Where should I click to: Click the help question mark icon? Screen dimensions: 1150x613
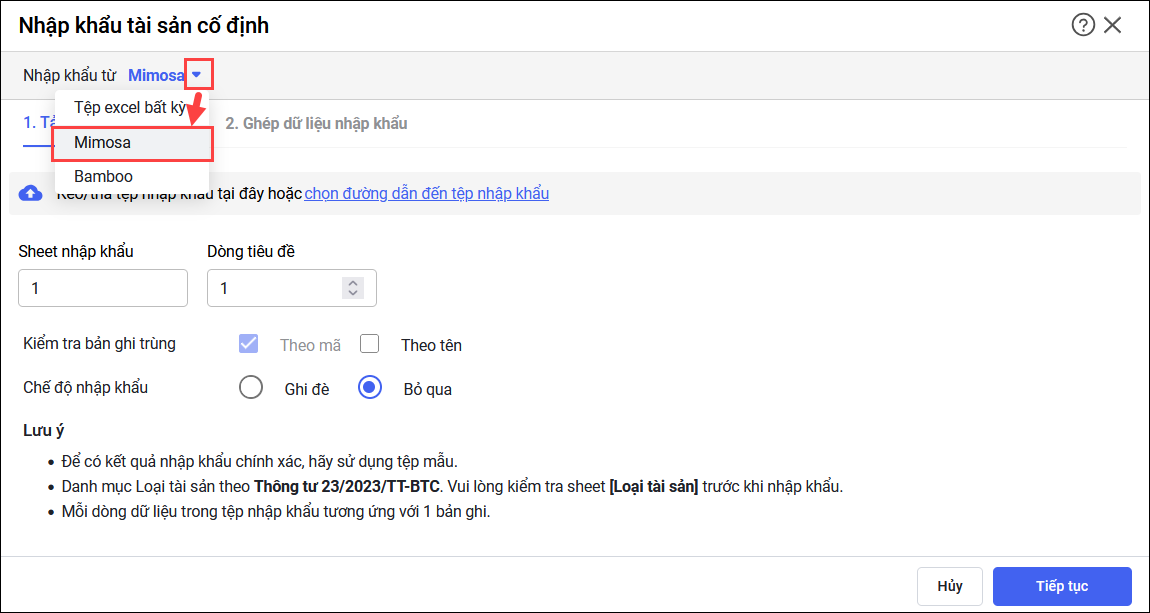(1083, 25)
